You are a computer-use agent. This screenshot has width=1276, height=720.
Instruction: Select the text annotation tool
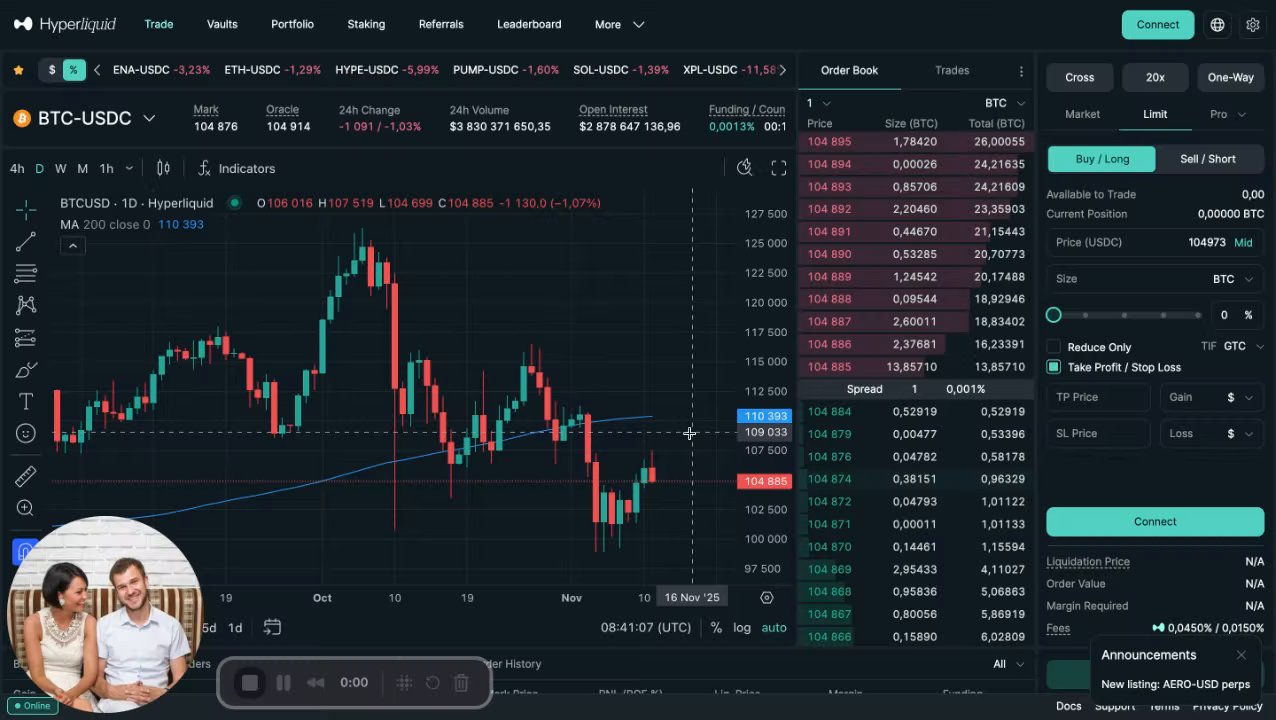point(26,401)
